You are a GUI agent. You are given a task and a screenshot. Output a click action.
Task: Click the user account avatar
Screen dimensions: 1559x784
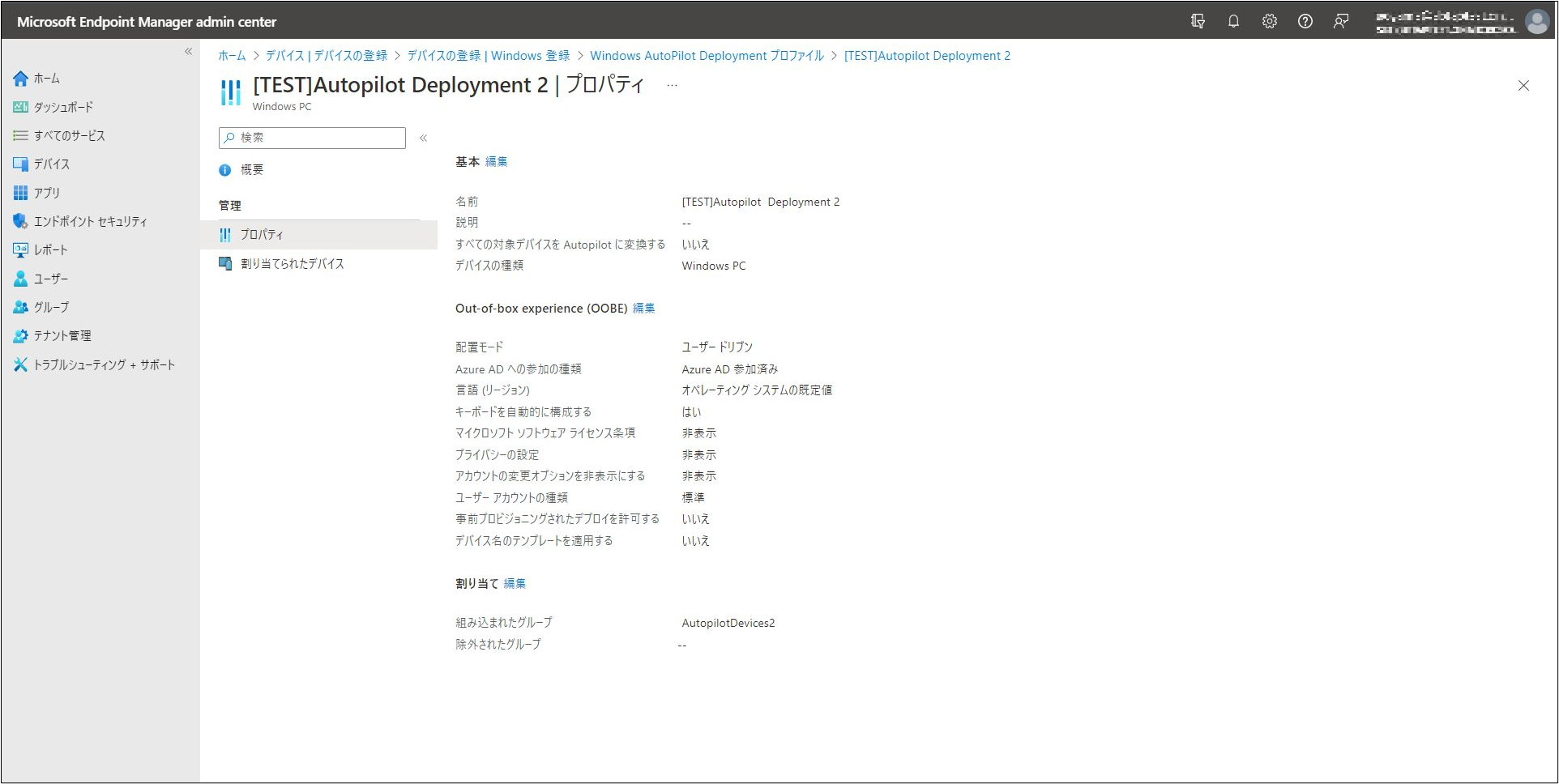(1536, 22)
